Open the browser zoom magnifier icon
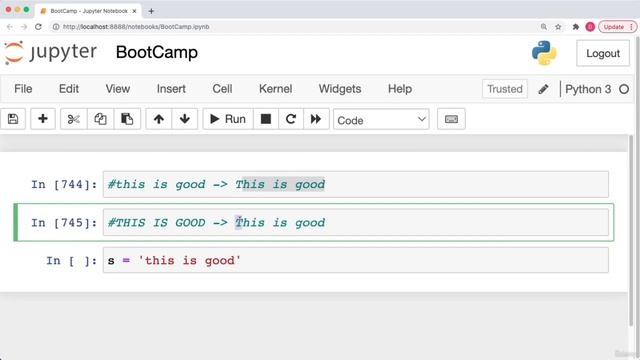Image resolution: width=640 pixels, height=360 pixels. click(544, 27)
